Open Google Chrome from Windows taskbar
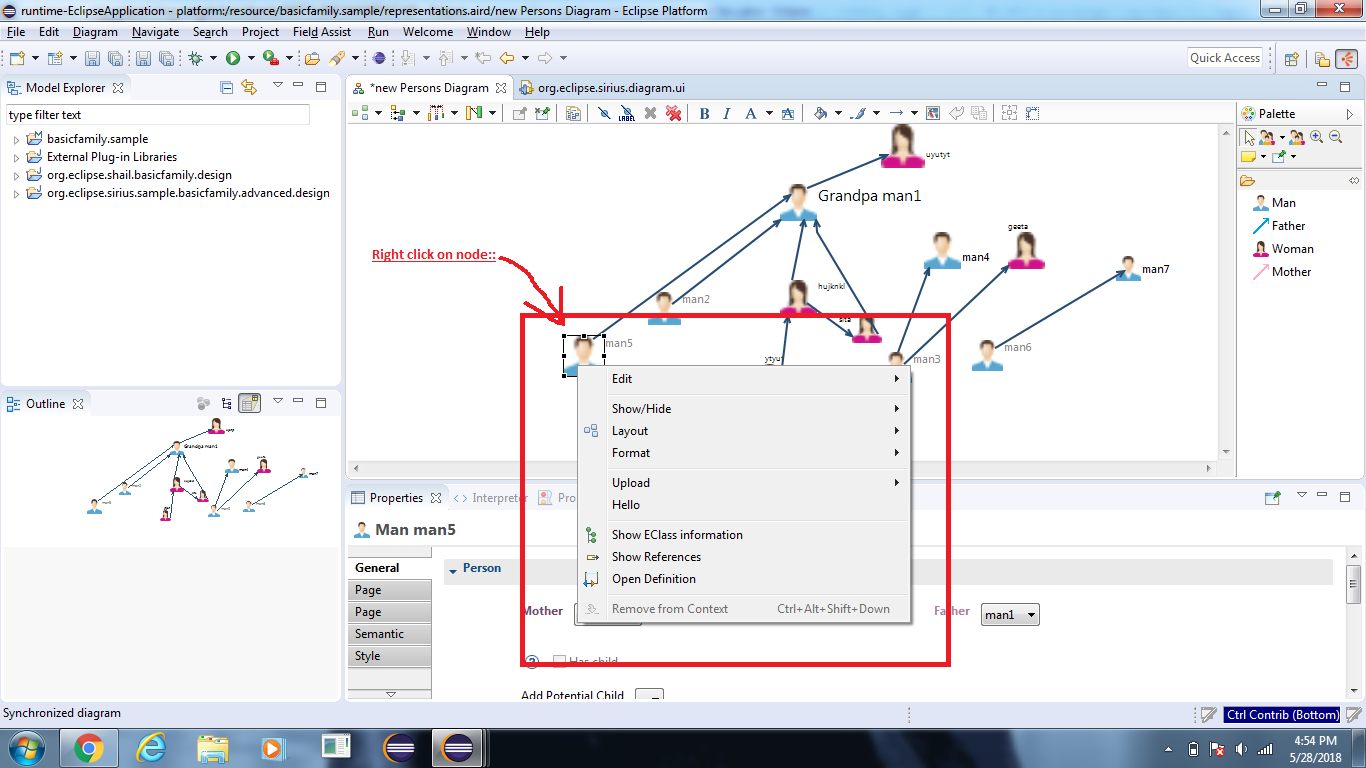 (88, 747)
